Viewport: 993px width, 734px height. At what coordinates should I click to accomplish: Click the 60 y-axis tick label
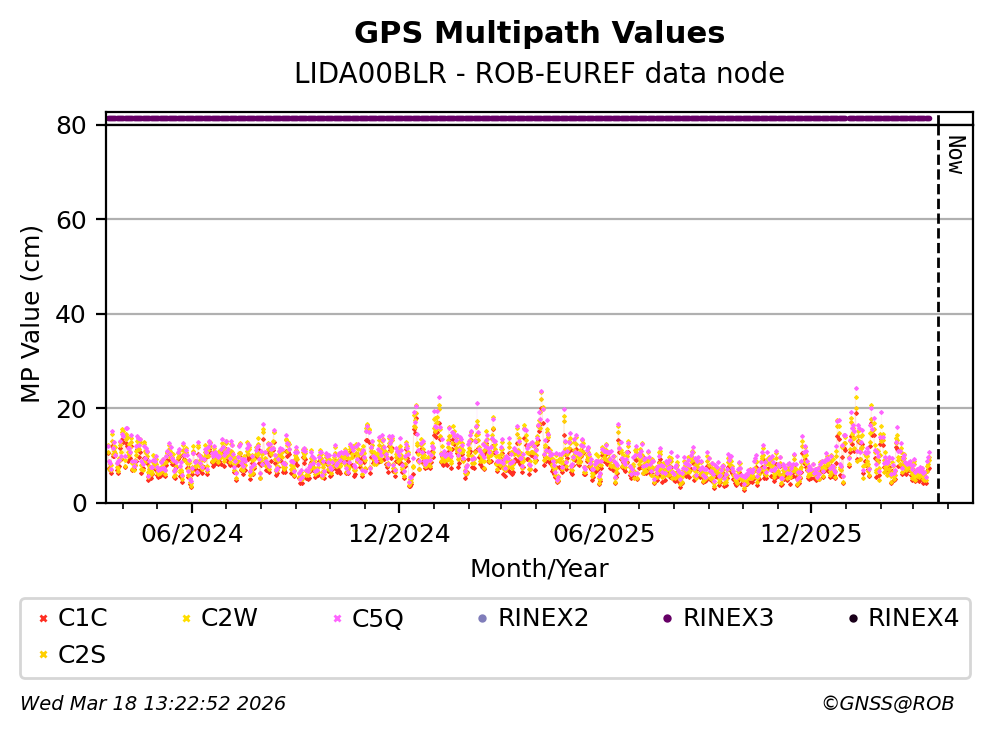(x=80, y=220)
